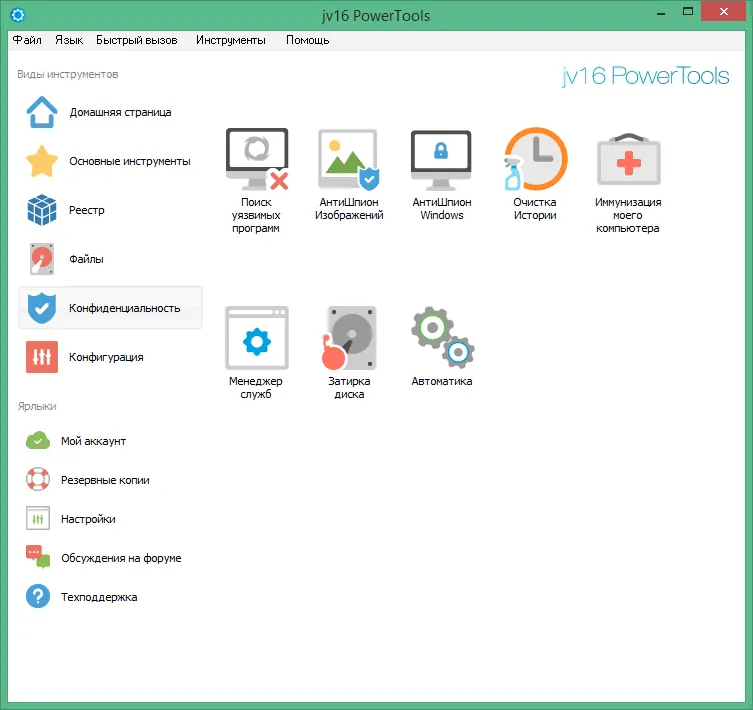Open the Service Manager gear window icon
The width and height of the screenshot is (753, 710).
coord(257,338)
